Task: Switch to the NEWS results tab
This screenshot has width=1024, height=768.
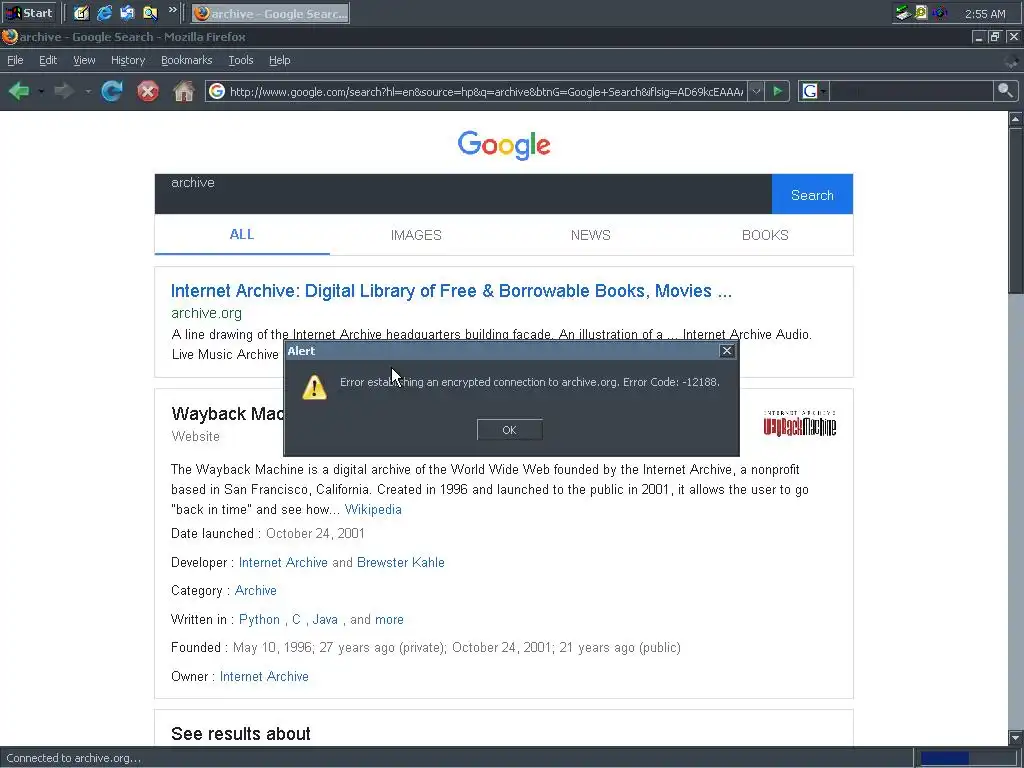Action: point(590,235)
